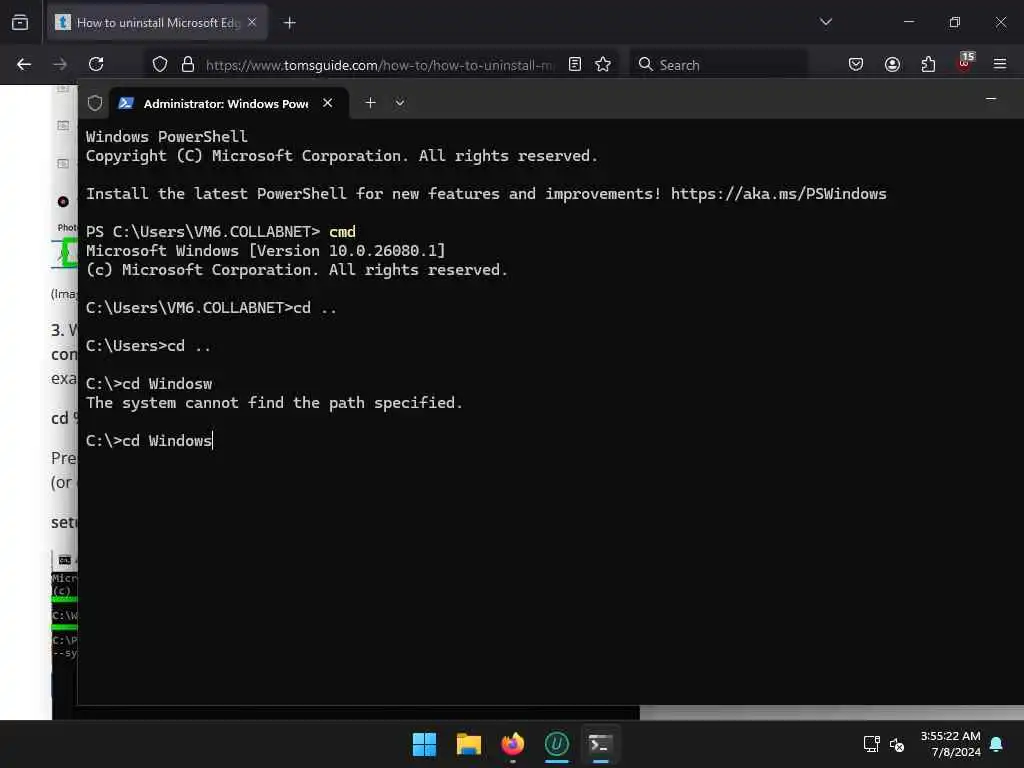Minimize the Windows Terminal window

991,99
